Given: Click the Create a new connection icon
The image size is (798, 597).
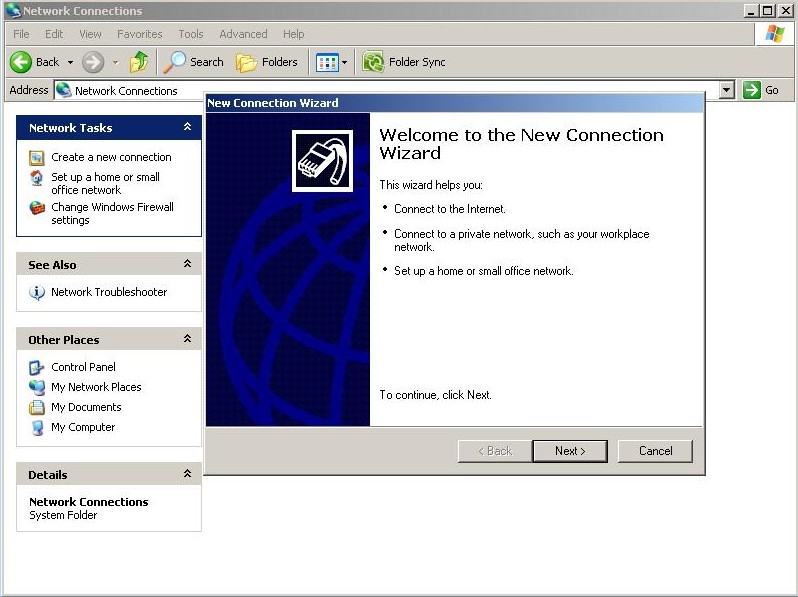Looking at the screenshot, I should click(x=37, y=158).
